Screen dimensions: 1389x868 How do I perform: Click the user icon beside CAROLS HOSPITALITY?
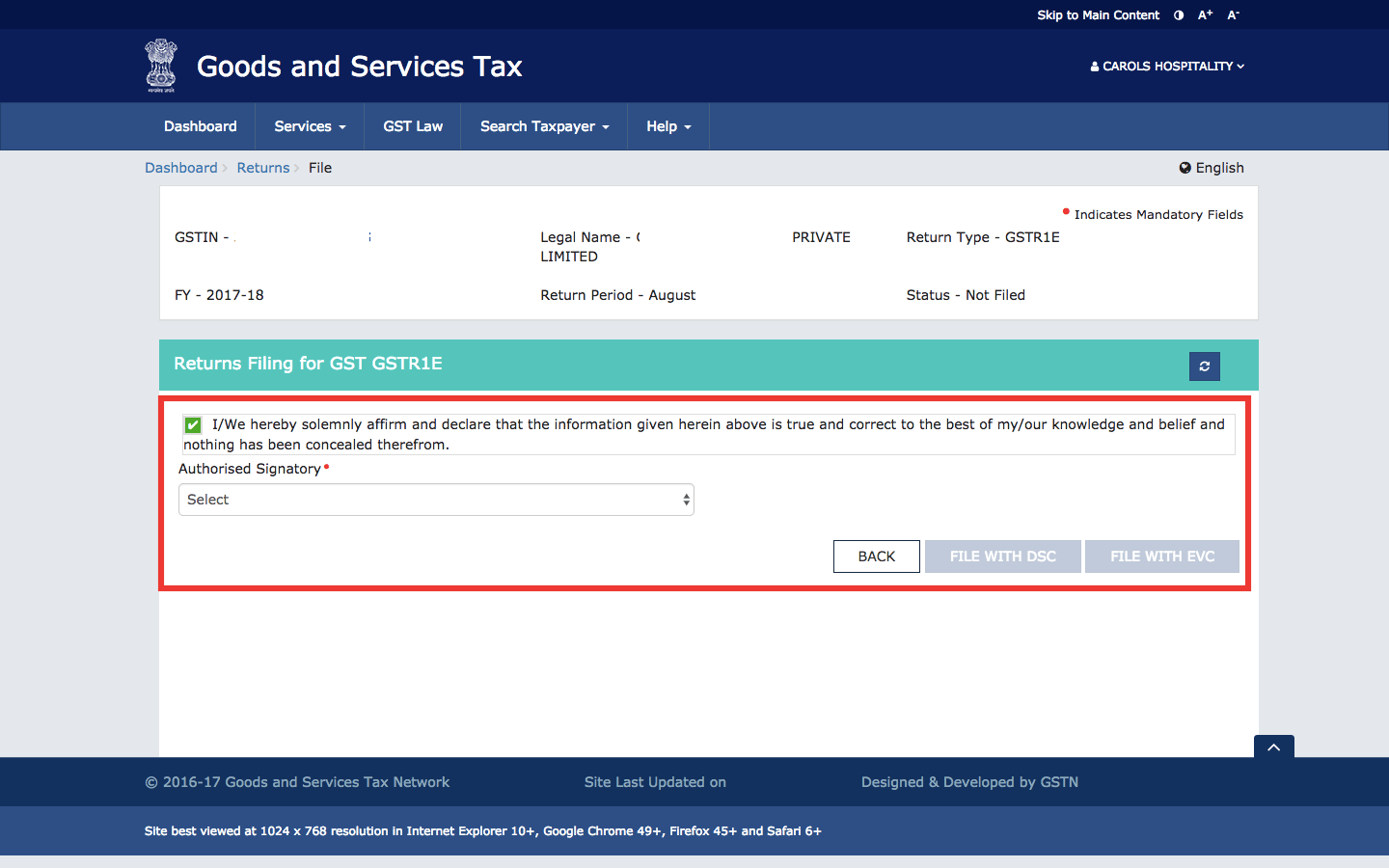1093,66
